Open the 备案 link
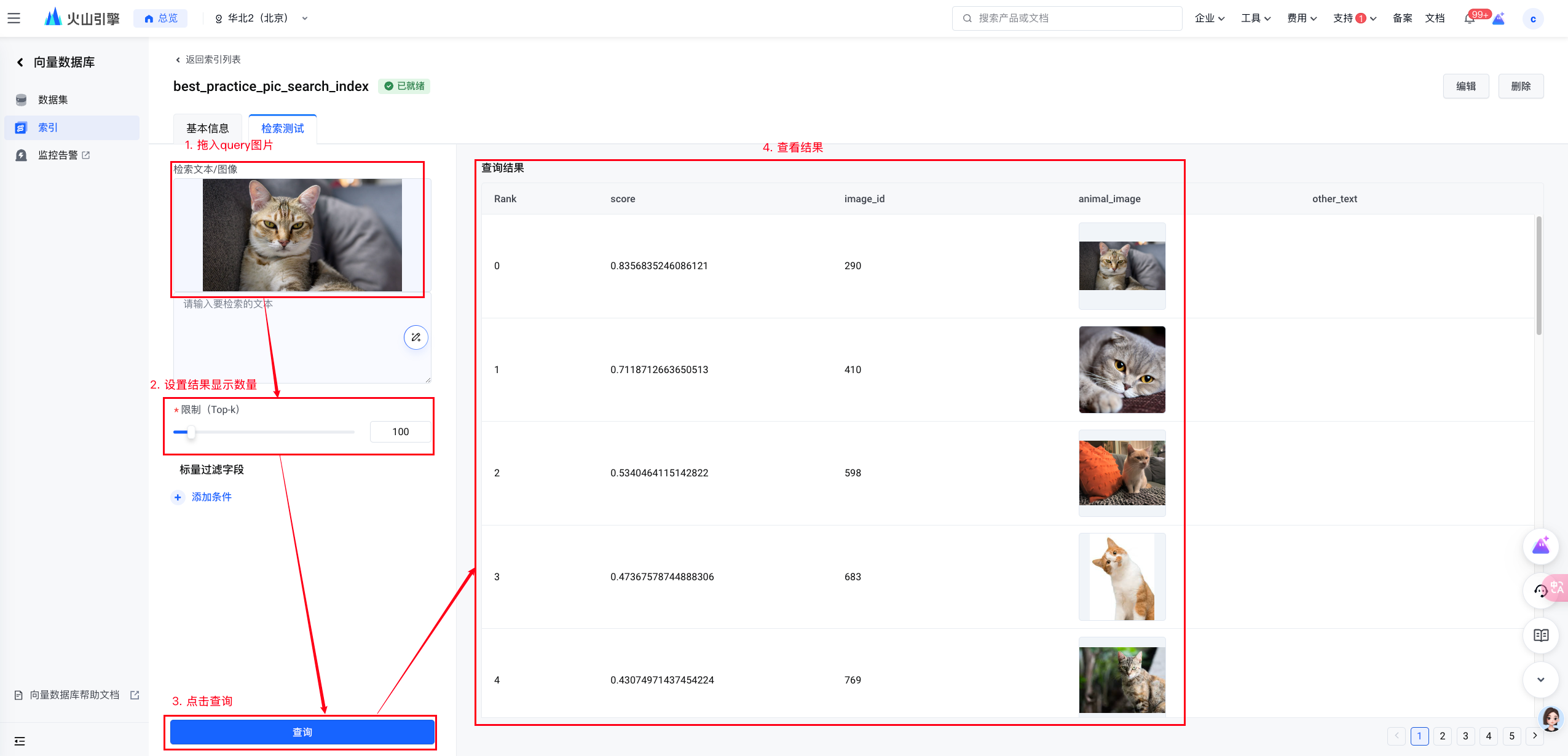This screenshot has height=756, width=1568. [1402, 18]
